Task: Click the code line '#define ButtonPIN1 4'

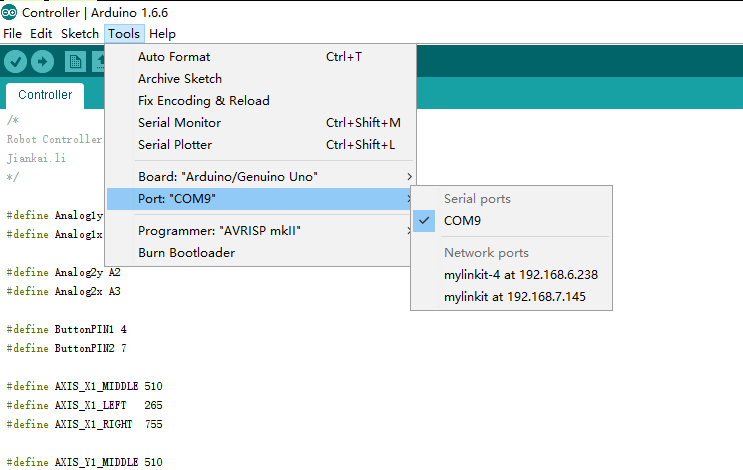Action: 66,329
